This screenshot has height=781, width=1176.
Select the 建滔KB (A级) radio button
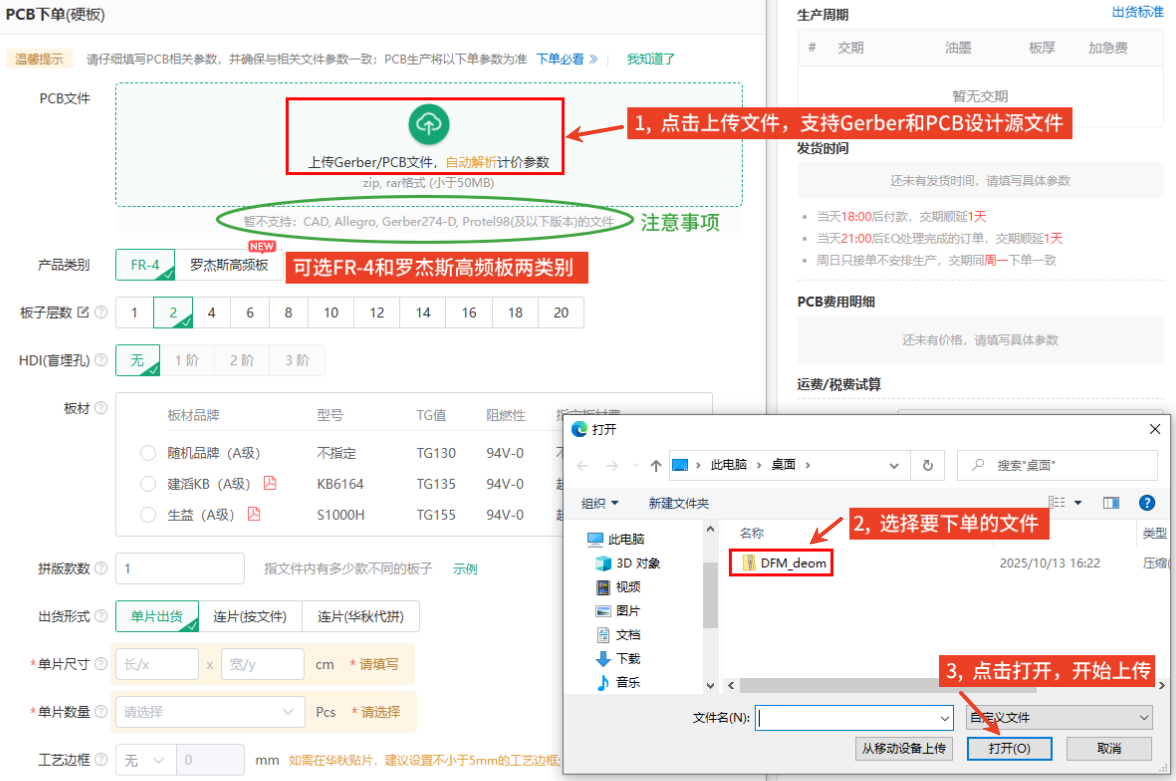pos(148,484)
